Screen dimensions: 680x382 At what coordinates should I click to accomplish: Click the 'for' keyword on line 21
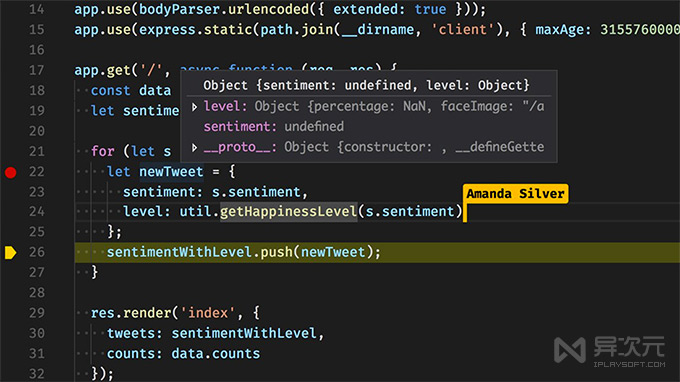coord(103,151)
